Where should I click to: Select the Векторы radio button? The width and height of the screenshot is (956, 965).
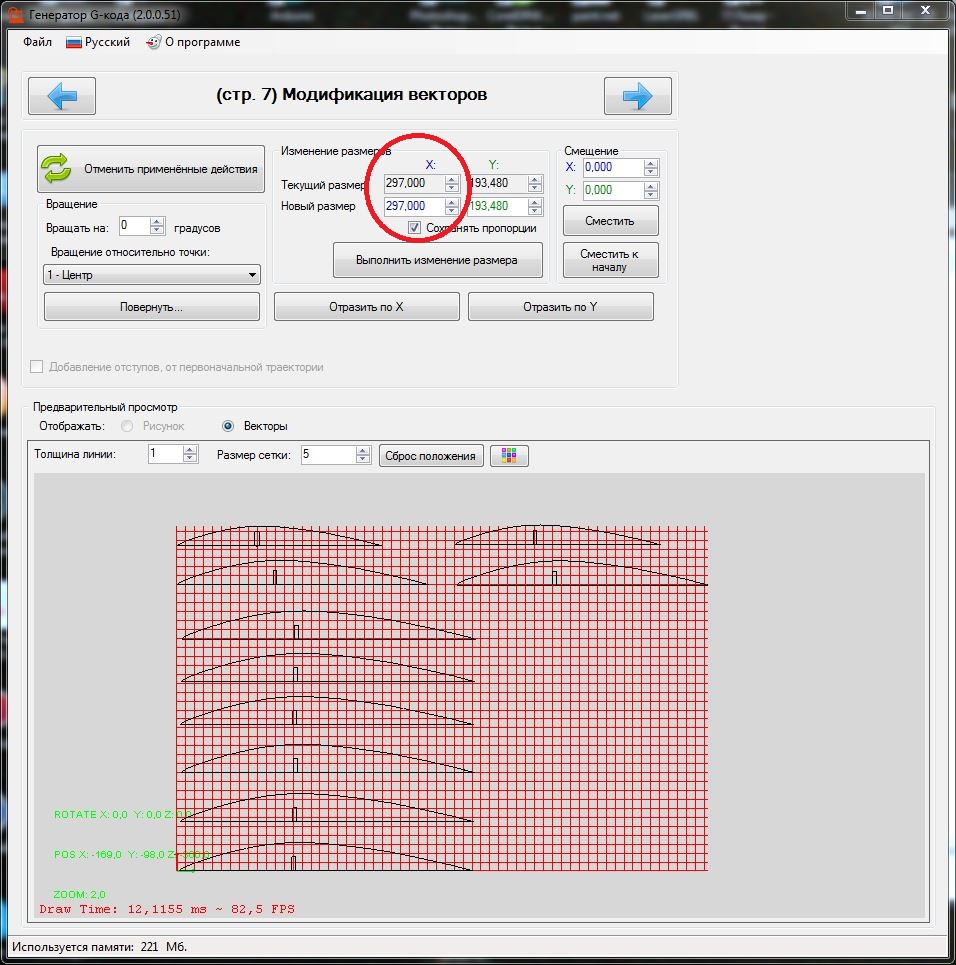(228, 426)
